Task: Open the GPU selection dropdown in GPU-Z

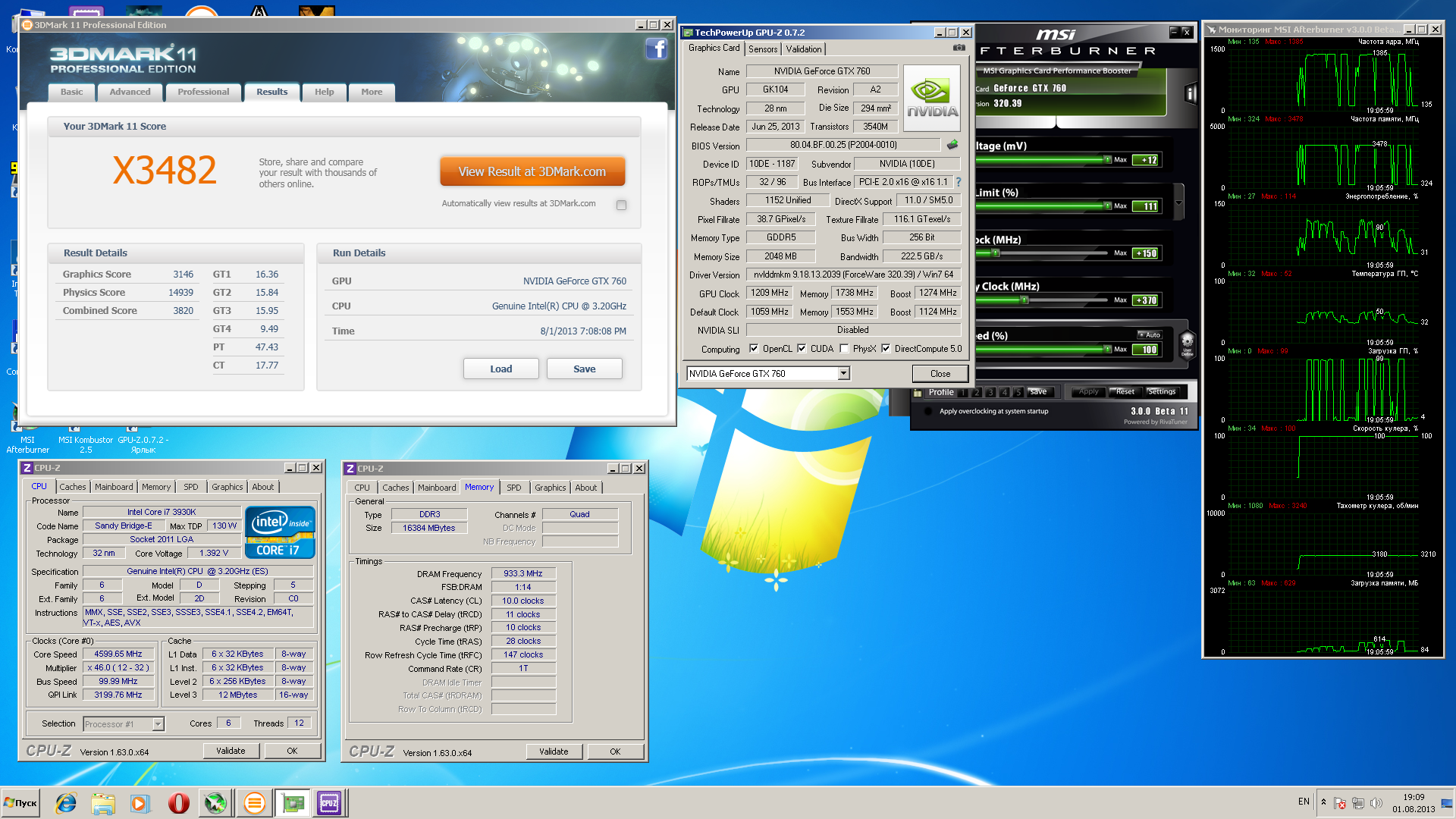Action: point(843,374)
